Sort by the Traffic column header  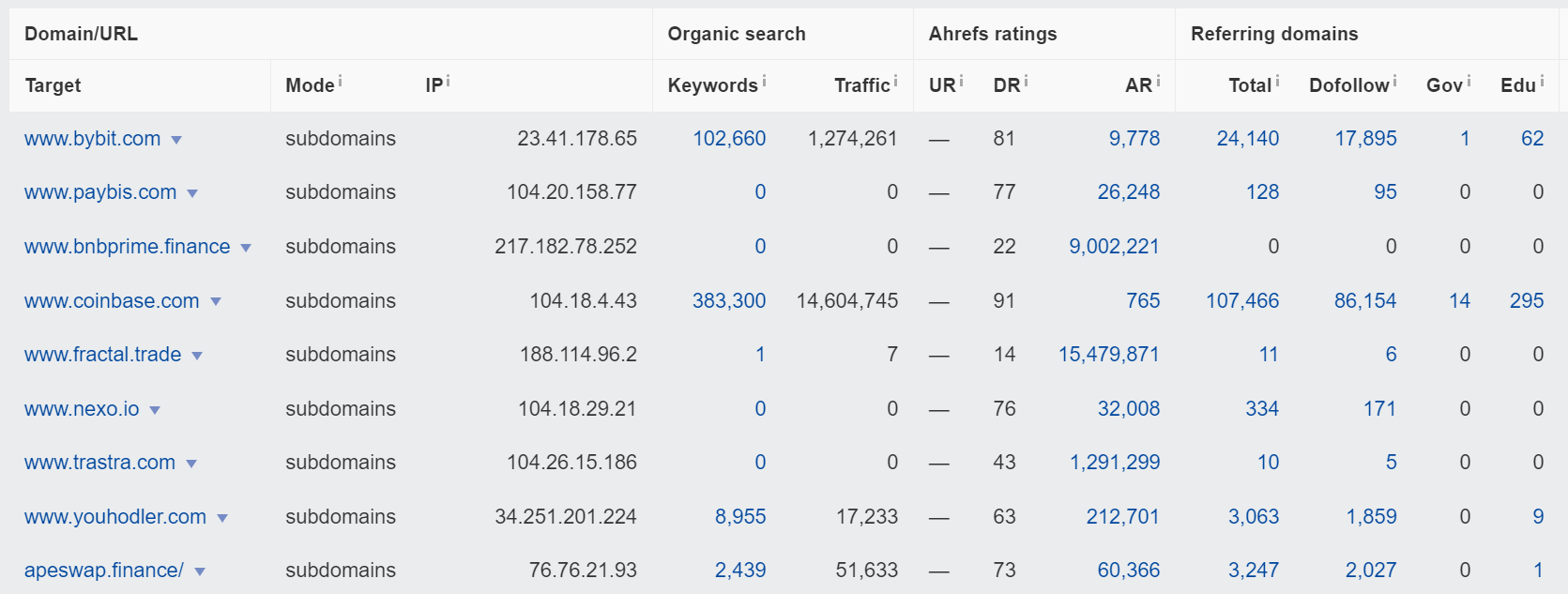[x=861, y=85]
